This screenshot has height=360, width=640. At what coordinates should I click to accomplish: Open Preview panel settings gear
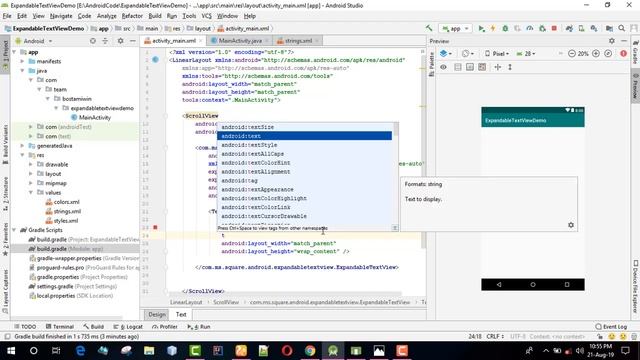611,41
